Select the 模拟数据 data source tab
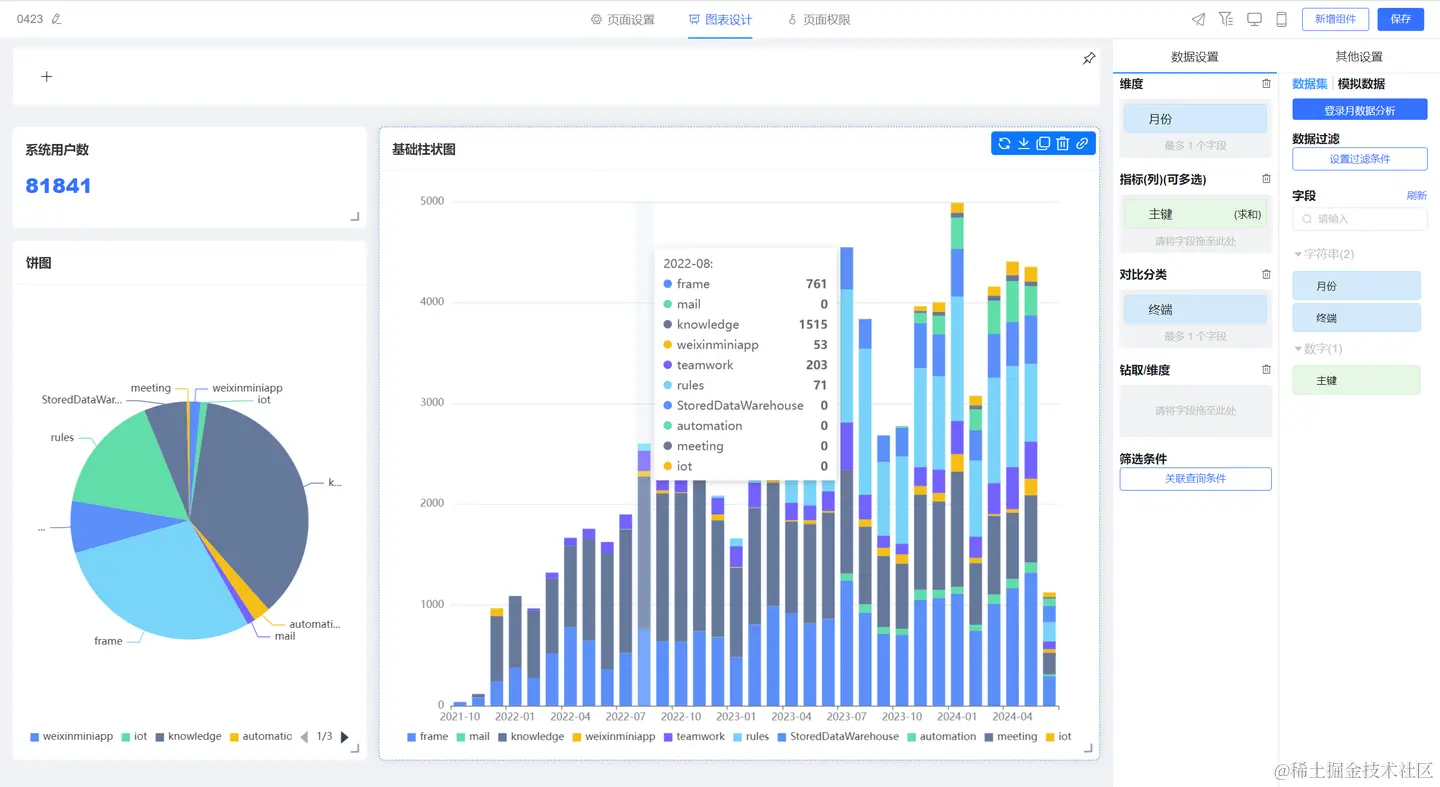Screen dimensions: 1440x787 tap(1361, 84)
